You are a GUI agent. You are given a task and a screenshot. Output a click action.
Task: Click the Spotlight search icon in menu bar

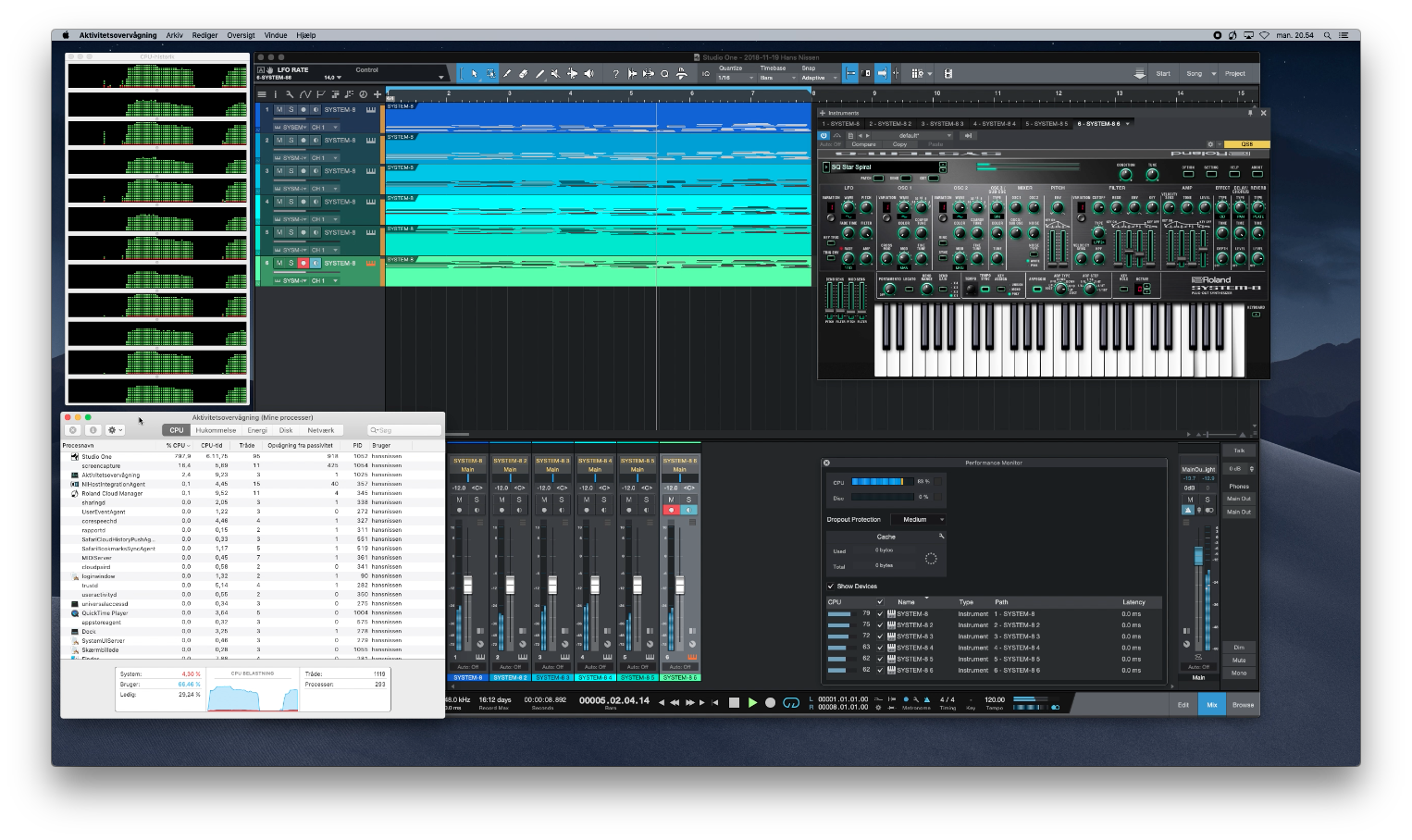[x=1327, y=35]
